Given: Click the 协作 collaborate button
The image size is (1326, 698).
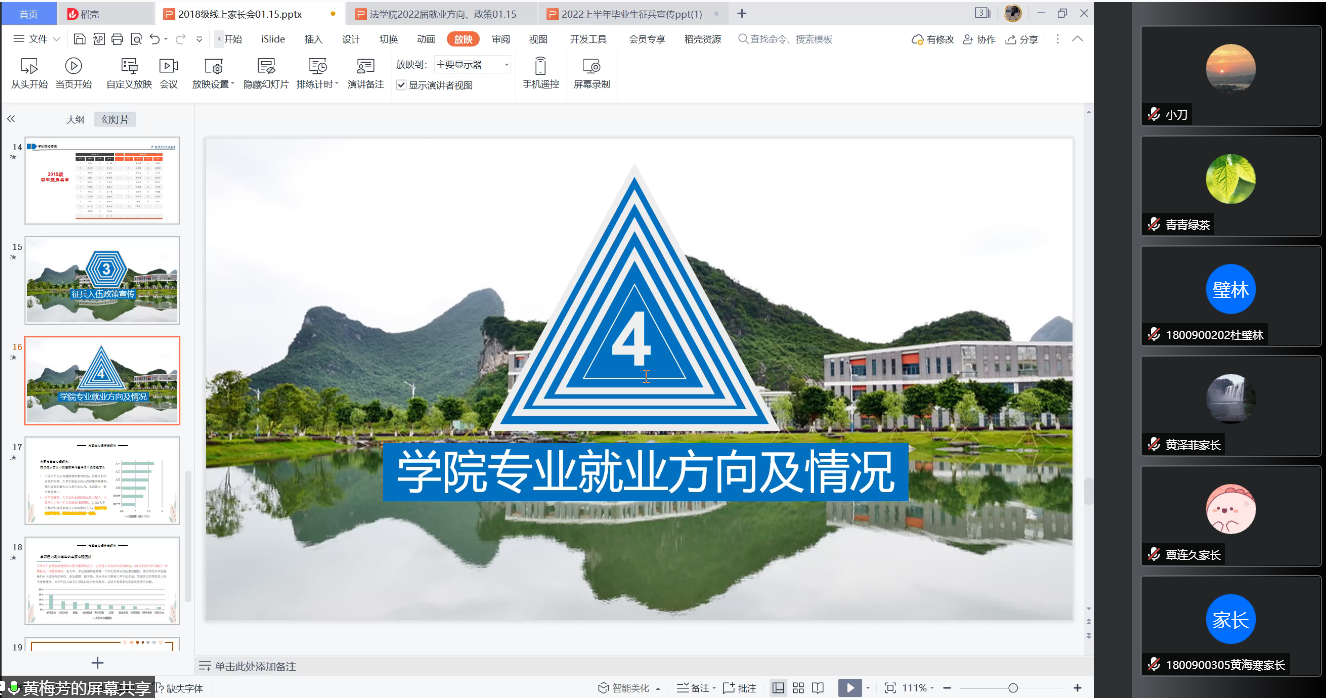Looking at the screenshot, I should click(x=979, y=39).
